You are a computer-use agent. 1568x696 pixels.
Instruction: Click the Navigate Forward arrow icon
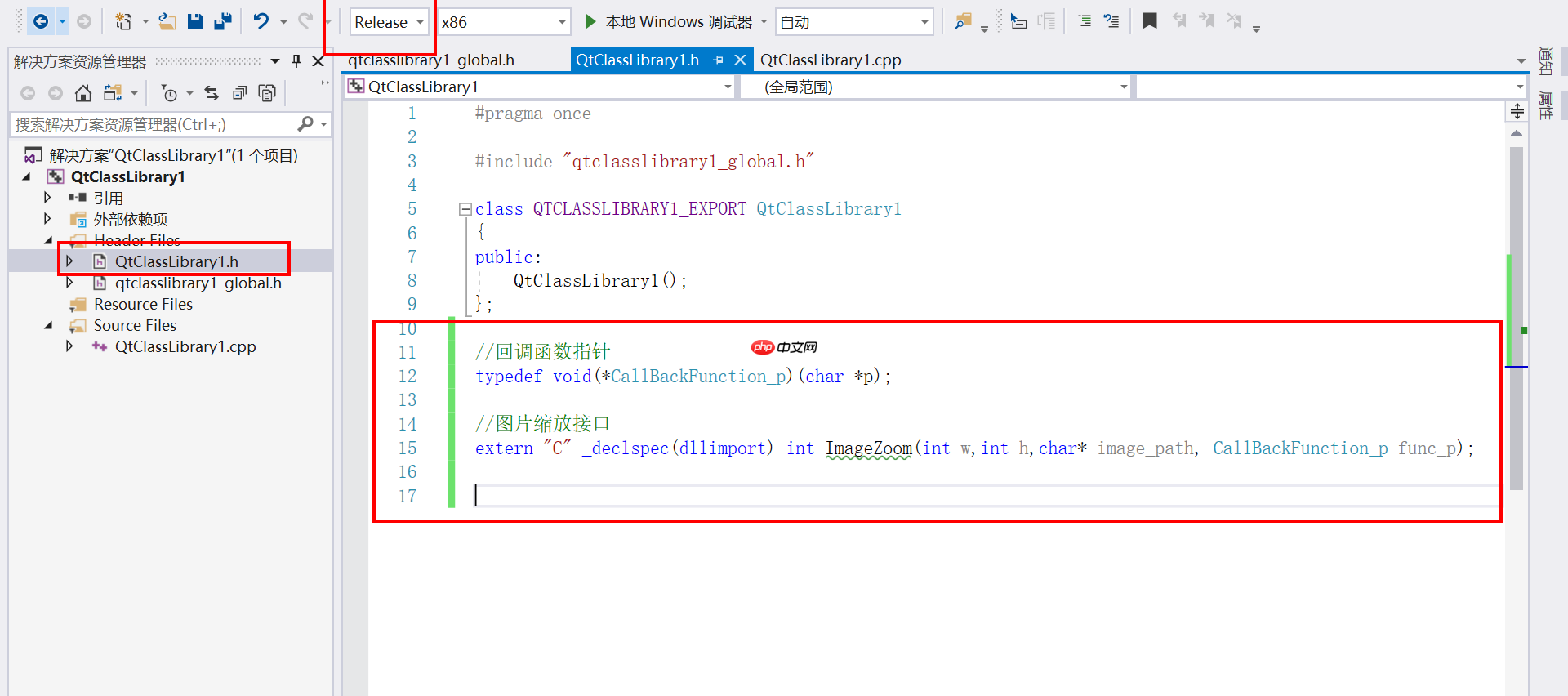click(x=84, y=21)
